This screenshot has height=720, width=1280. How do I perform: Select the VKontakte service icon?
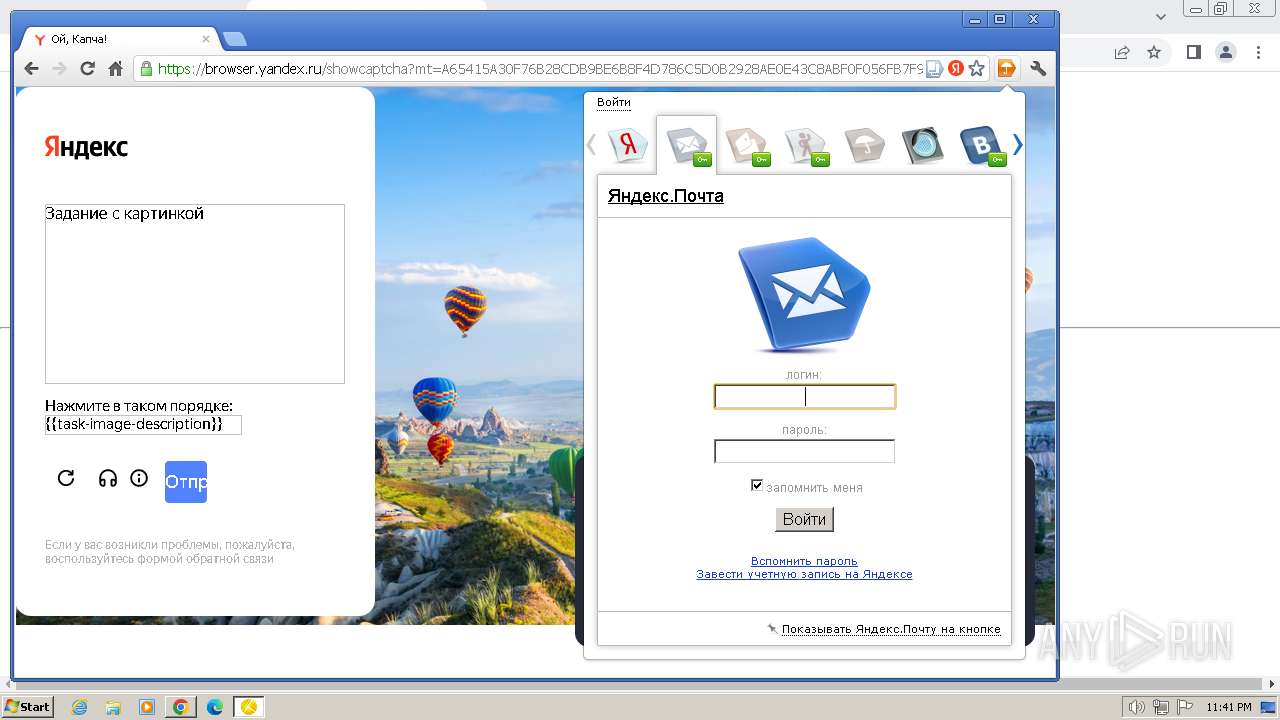click(x=982, y=146)
